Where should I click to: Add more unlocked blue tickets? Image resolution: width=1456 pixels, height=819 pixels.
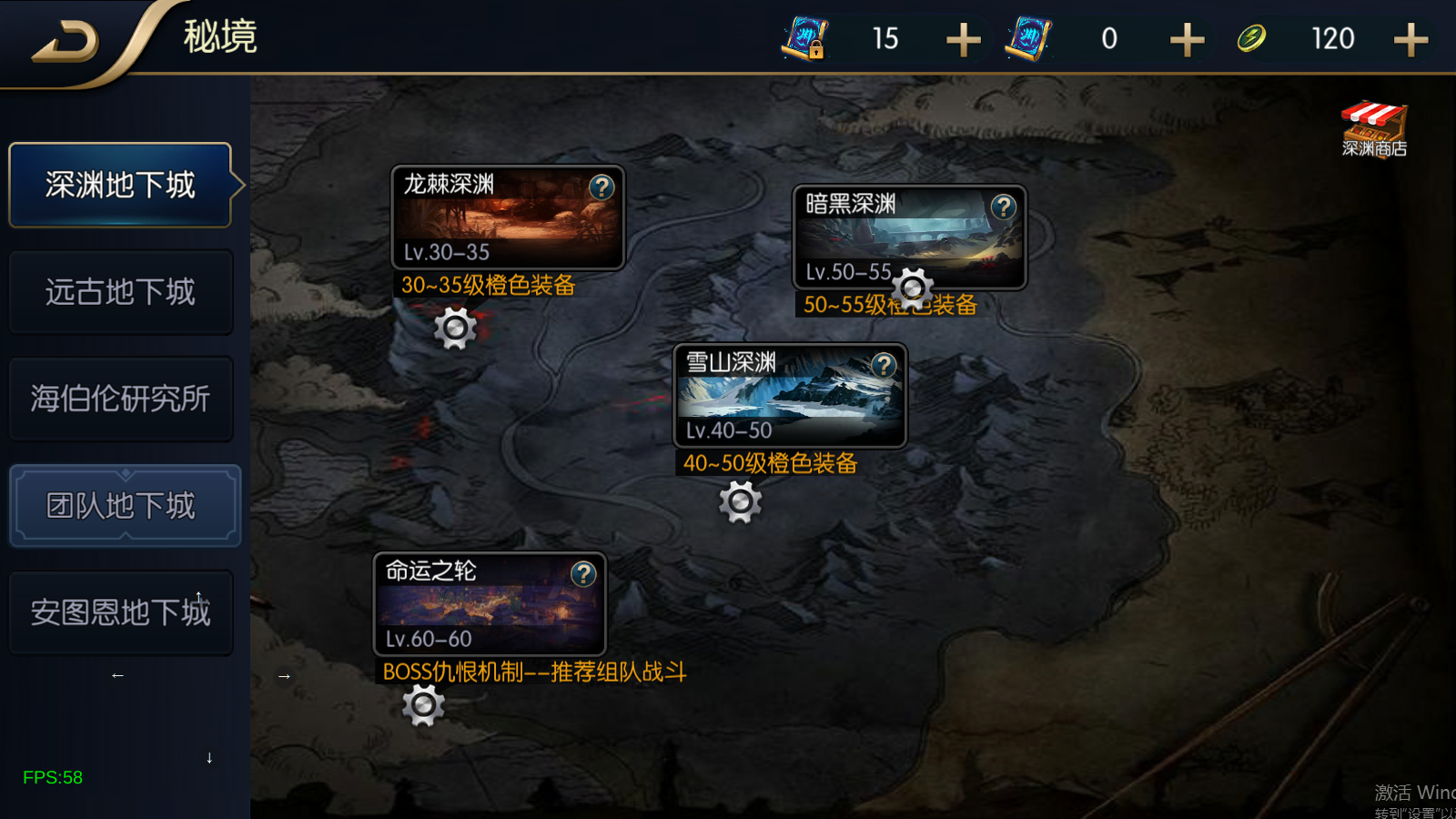point(1188,39)
